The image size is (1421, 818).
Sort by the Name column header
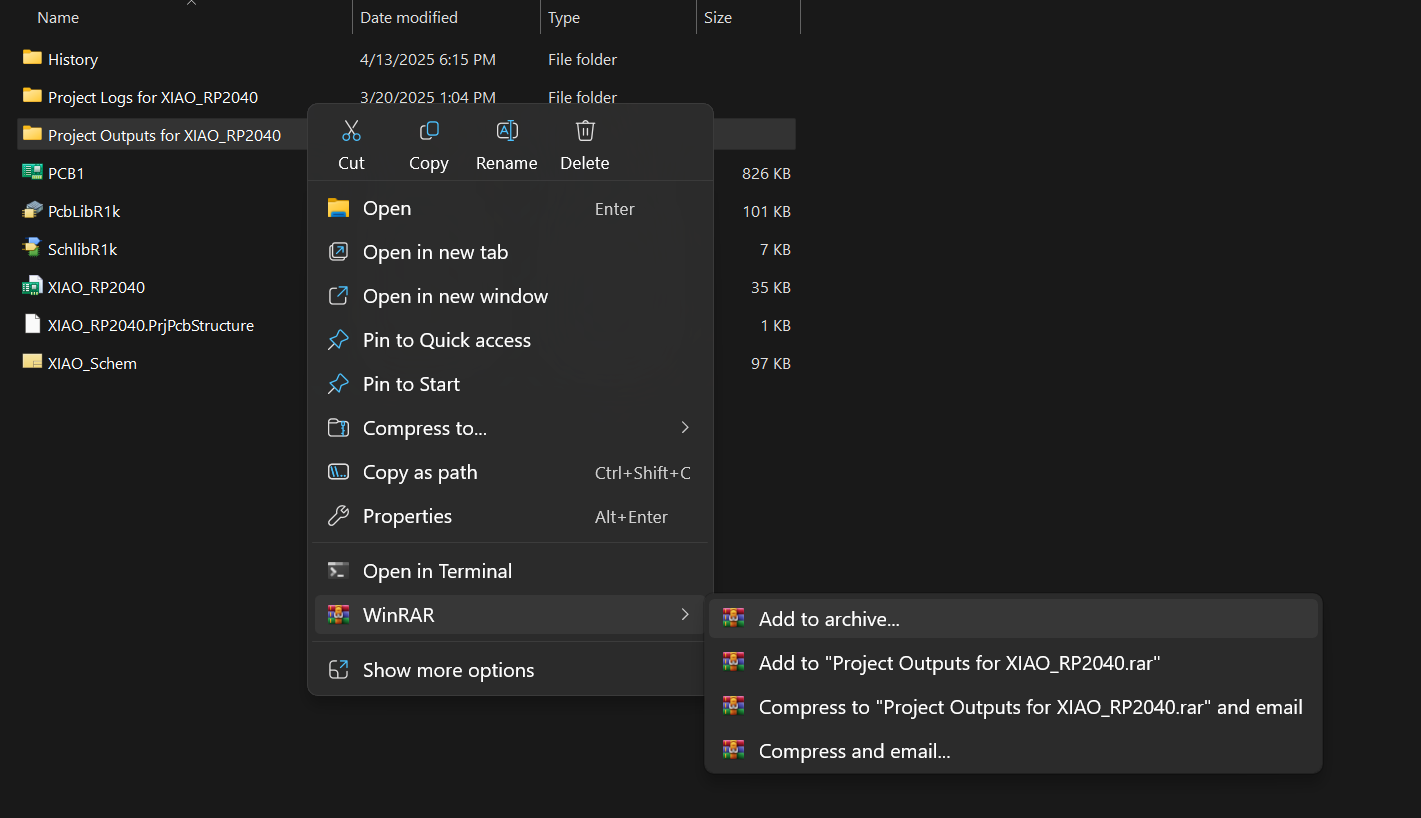click(58, 18)
